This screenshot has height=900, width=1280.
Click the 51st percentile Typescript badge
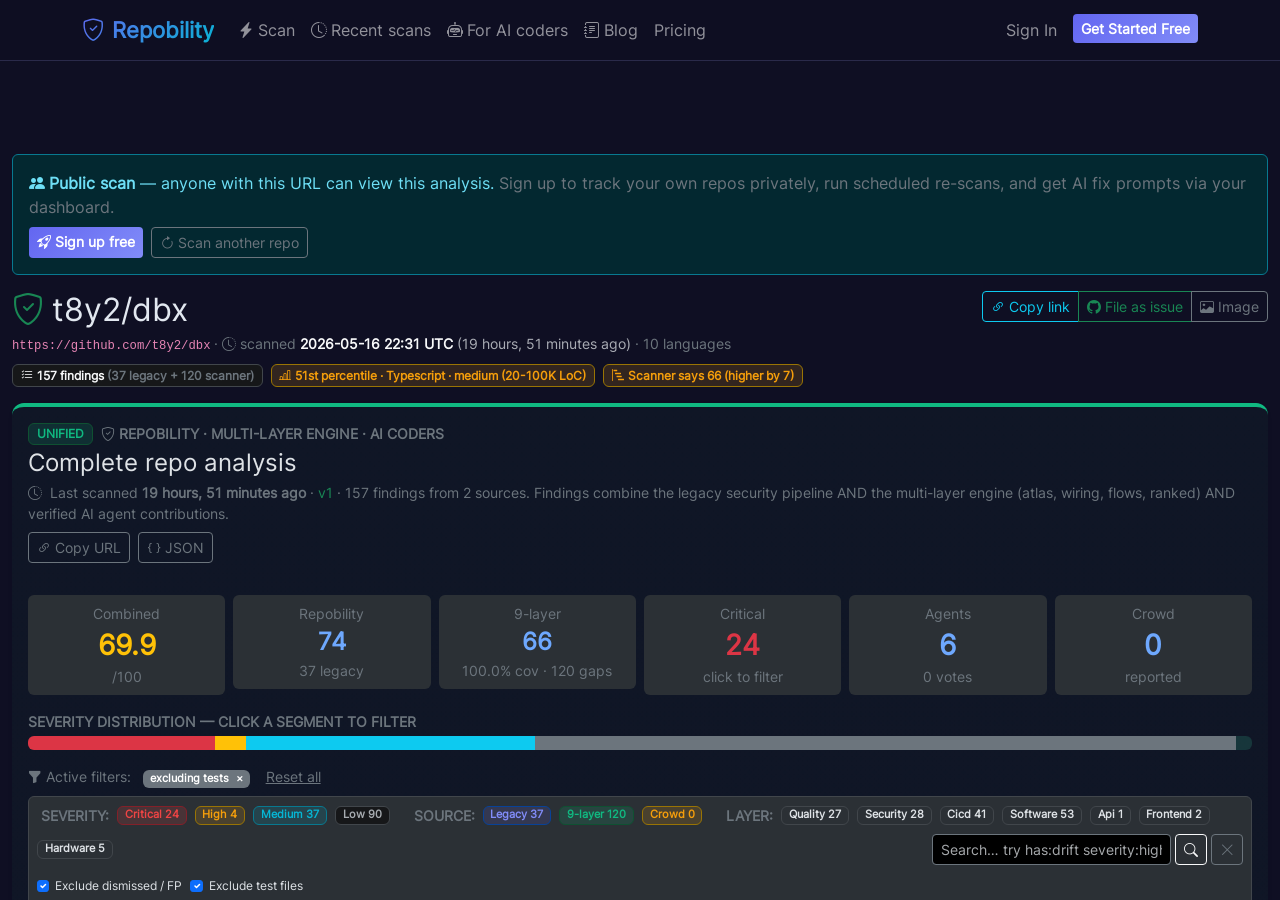[x=433, y=375]
